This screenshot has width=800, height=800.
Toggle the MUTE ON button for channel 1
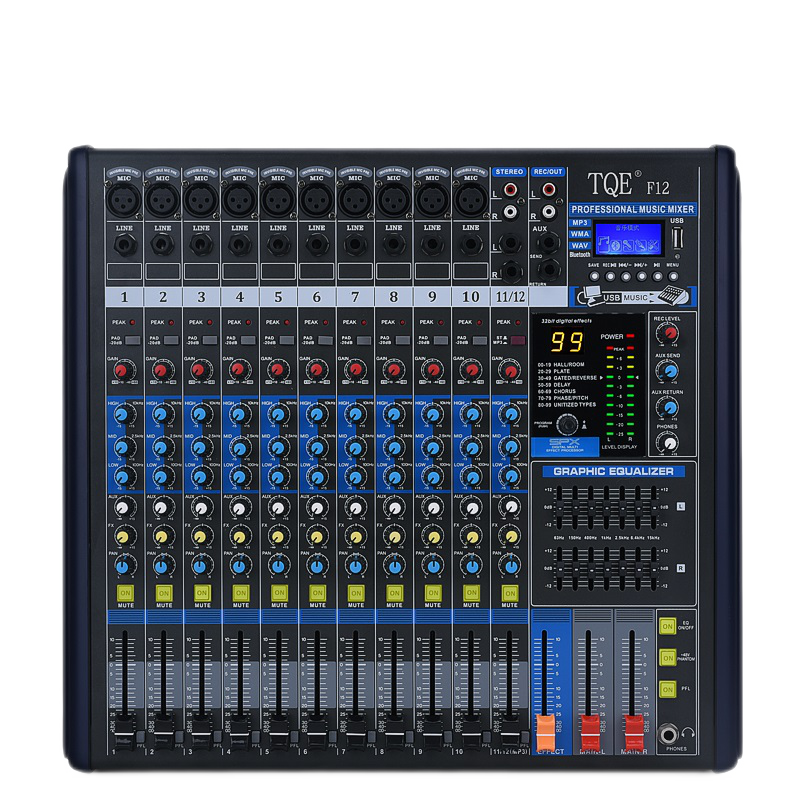click(x=125, y=593)
